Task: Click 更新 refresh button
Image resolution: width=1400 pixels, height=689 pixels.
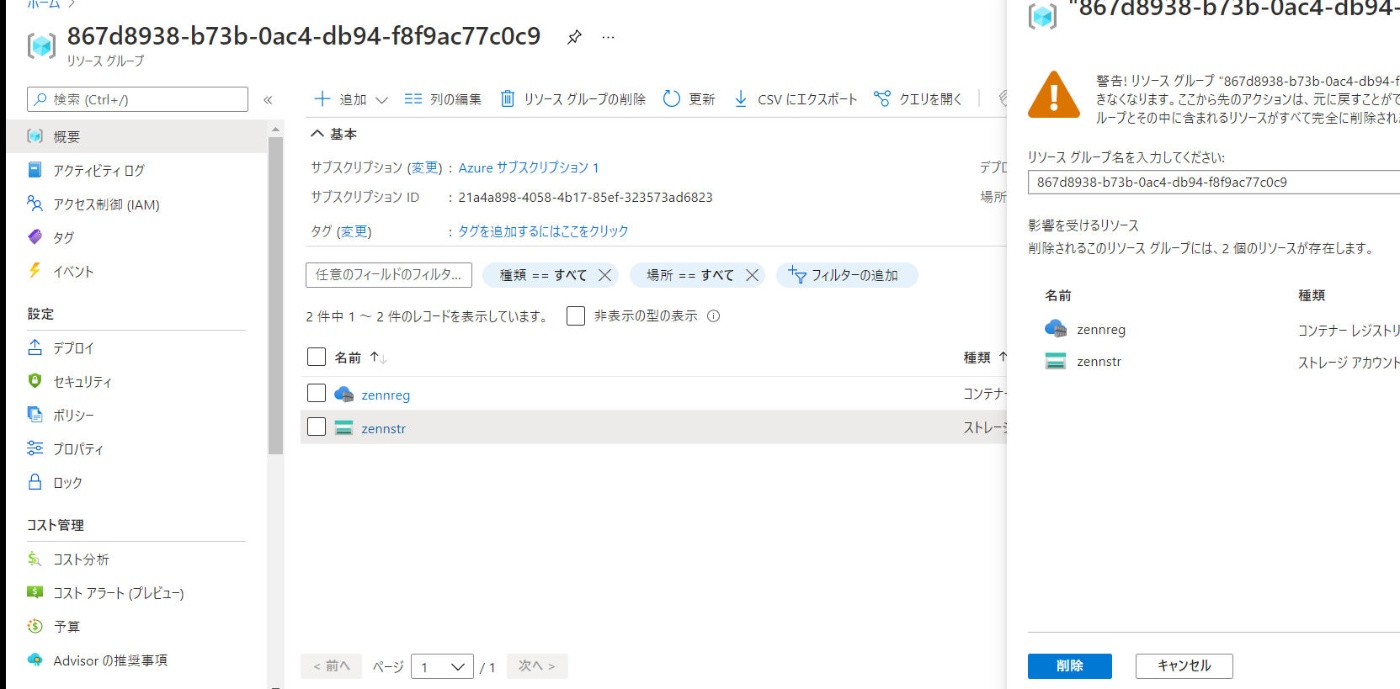Action: (x=689, y=99)
